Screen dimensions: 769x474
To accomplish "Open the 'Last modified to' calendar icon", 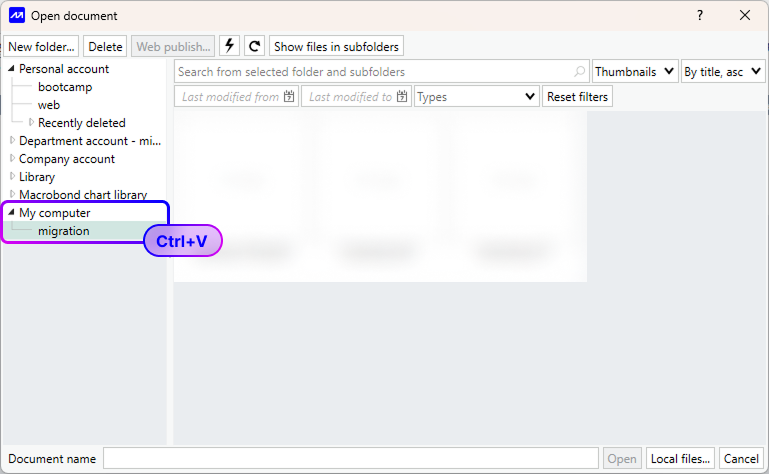I will click(x=402, y=97).
